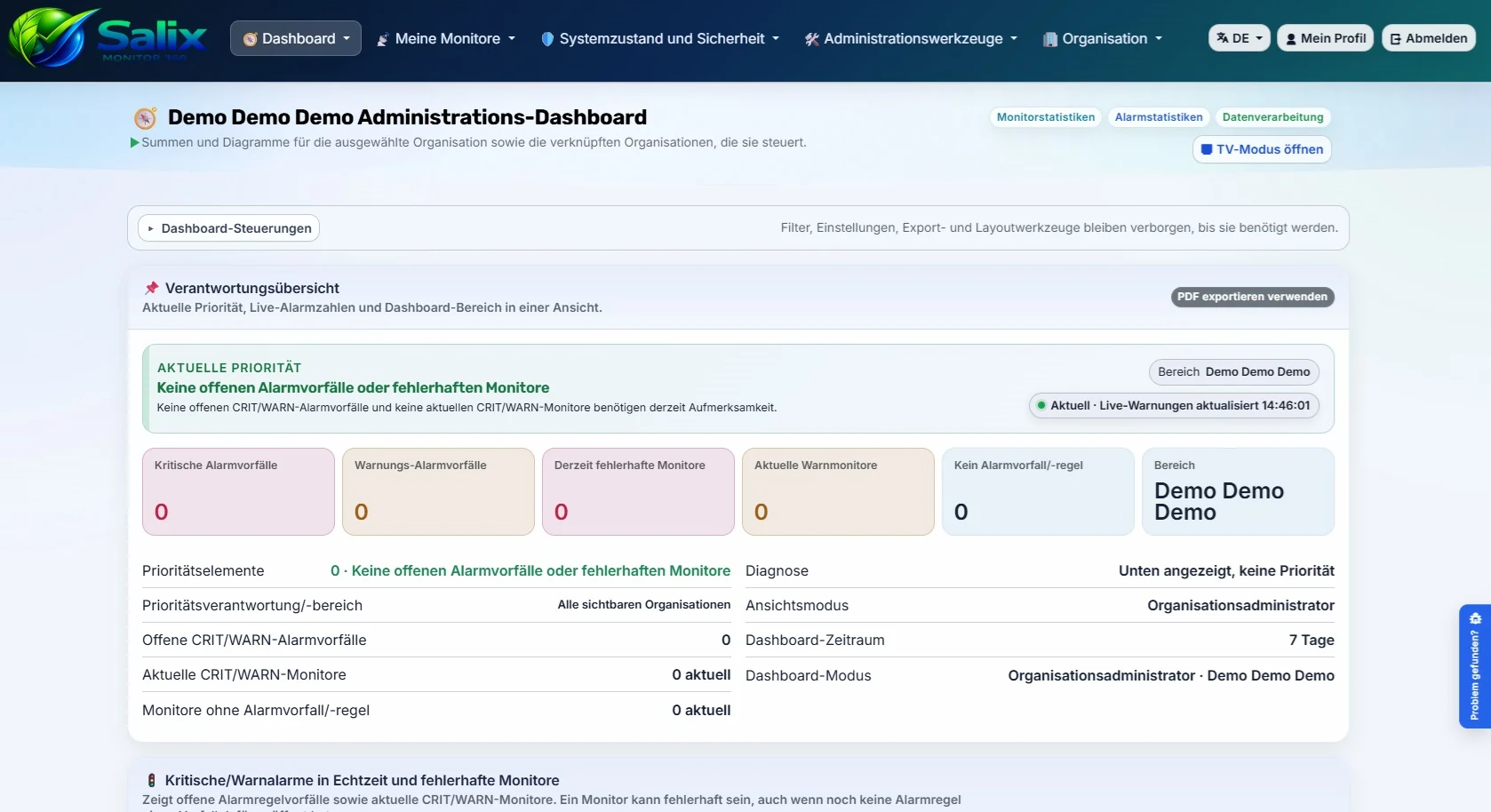Click the Kein Alarmvorfall/-regel card

tap(1038, 491)
